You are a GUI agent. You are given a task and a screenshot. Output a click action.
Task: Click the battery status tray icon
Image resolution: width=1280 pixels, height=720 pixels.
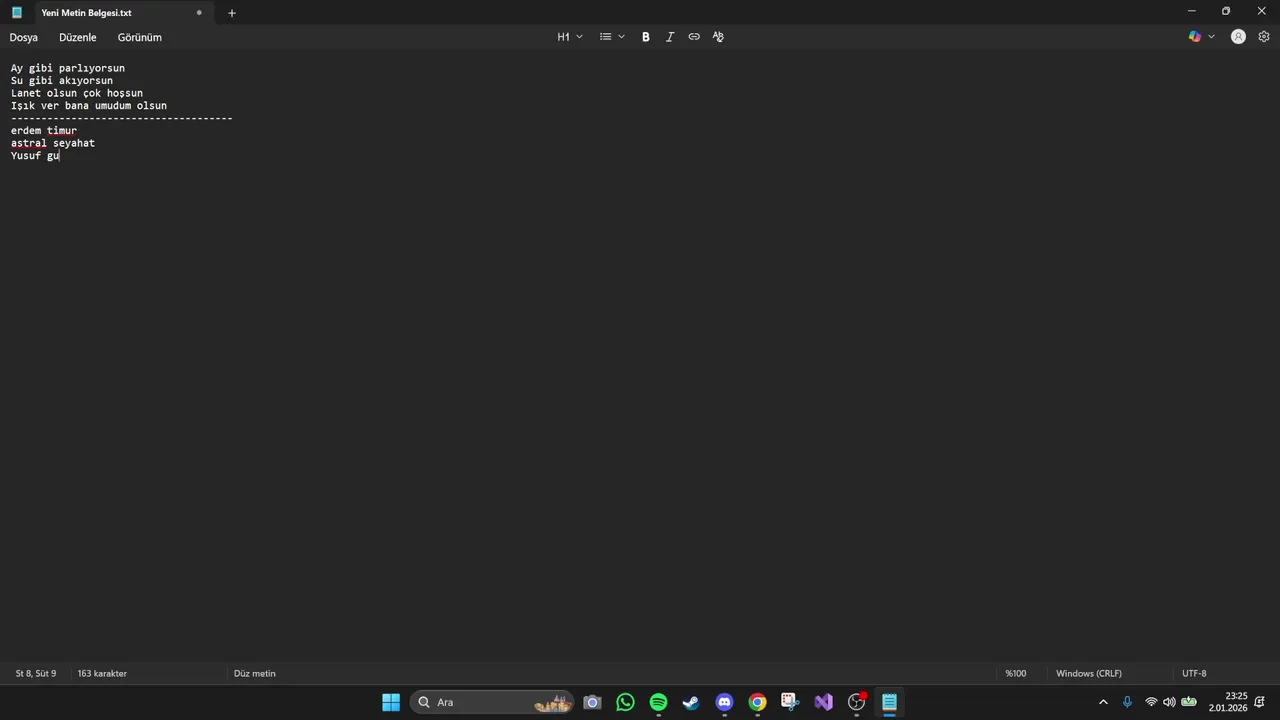pos(1188,702)
